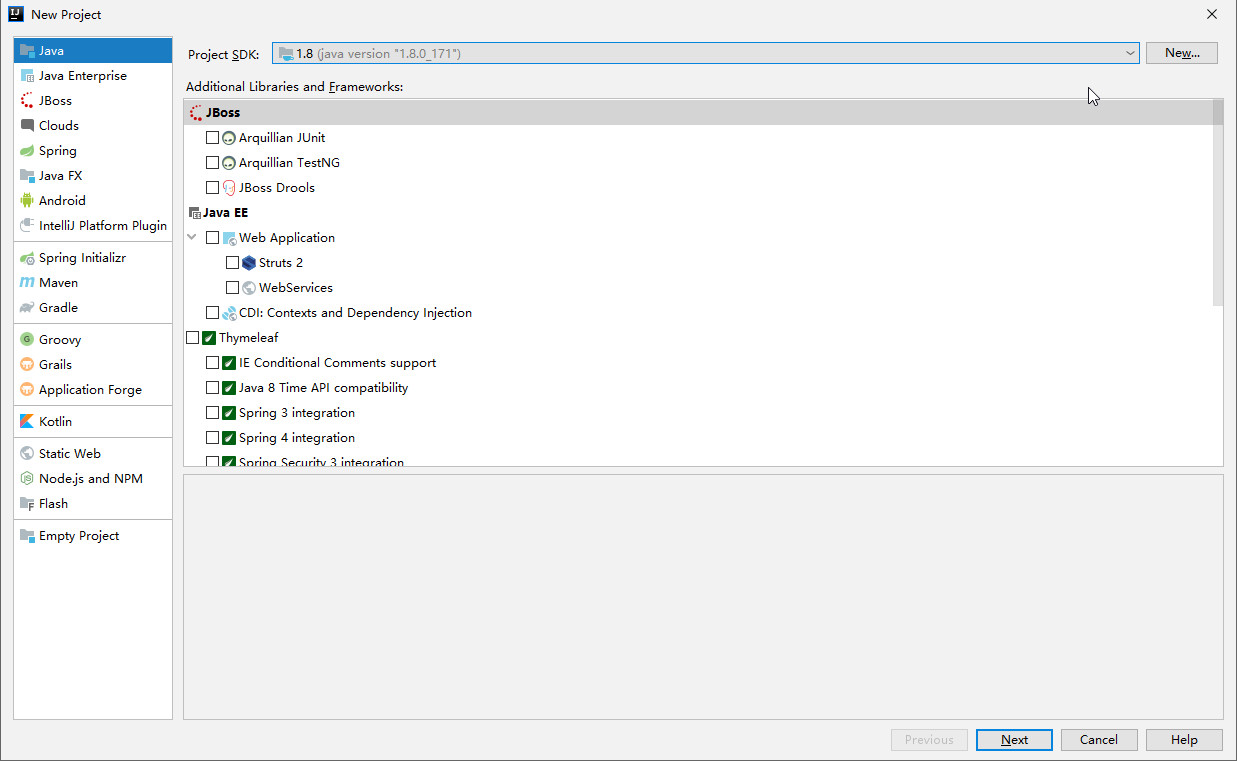Click the IntelliJ Platform Plugin icon
The height and width of the screenshot is (761, 1237).
[x=27, y=225]
